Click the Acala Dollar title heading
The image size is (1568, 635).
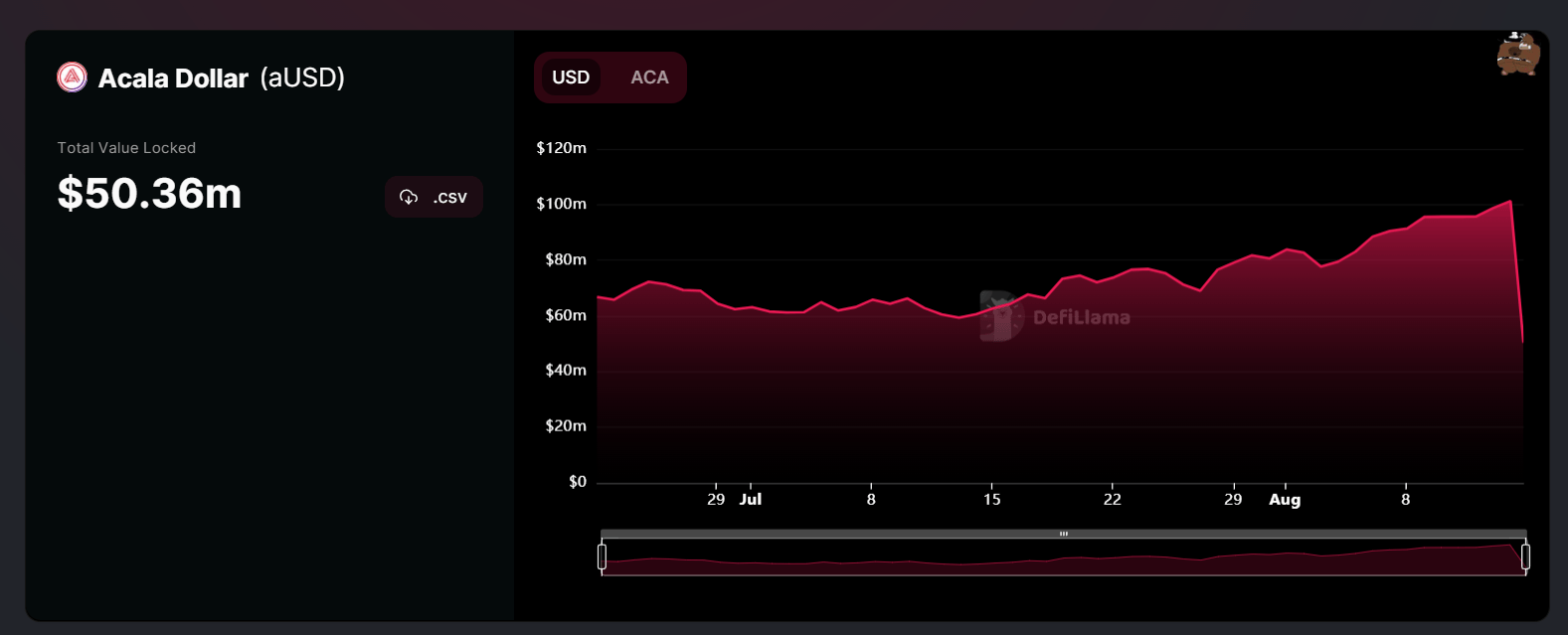pos(173,79)
